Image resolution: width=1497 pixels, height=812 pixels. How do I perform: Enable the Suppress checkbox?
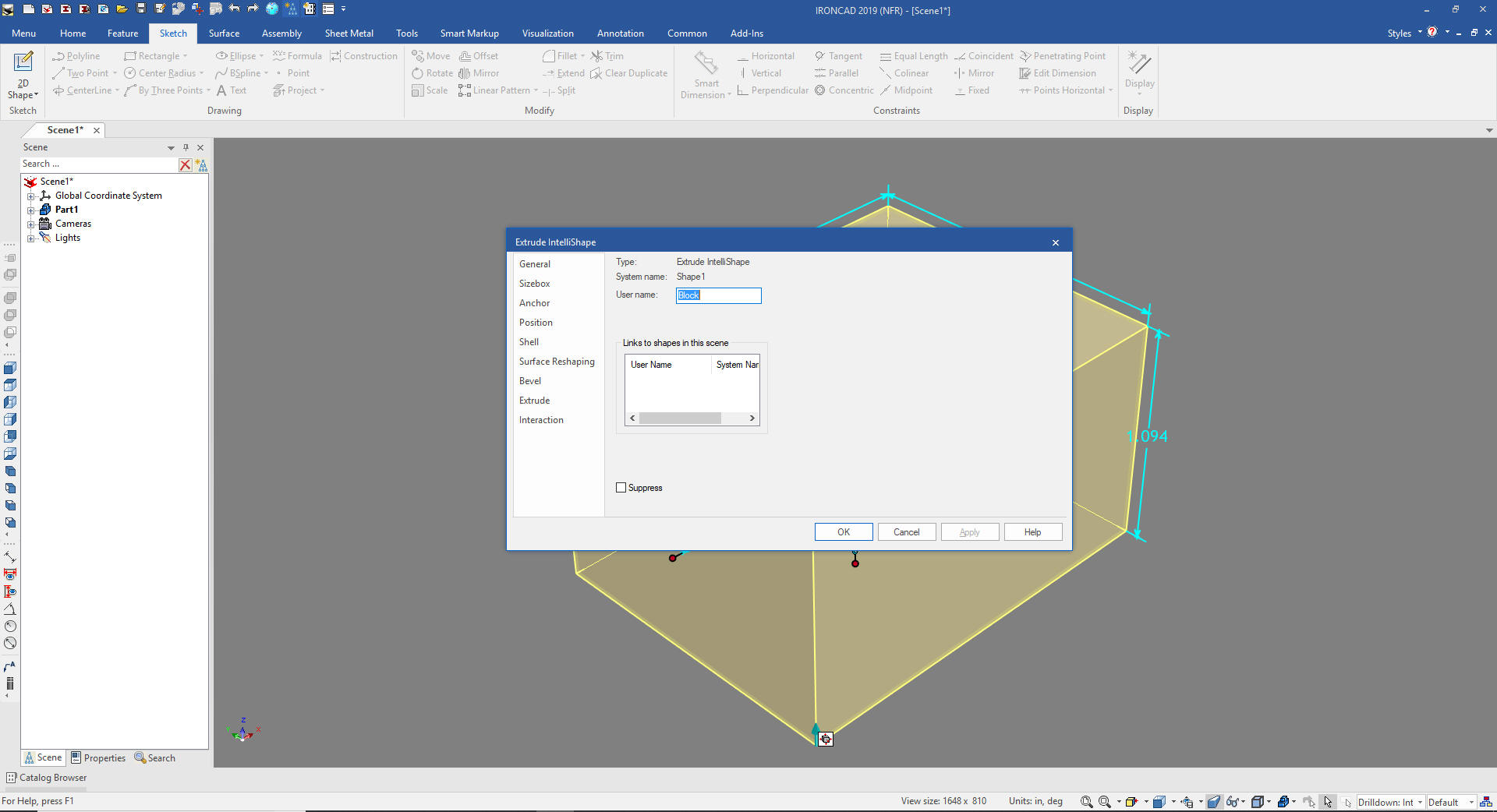[x=621, y=488]
